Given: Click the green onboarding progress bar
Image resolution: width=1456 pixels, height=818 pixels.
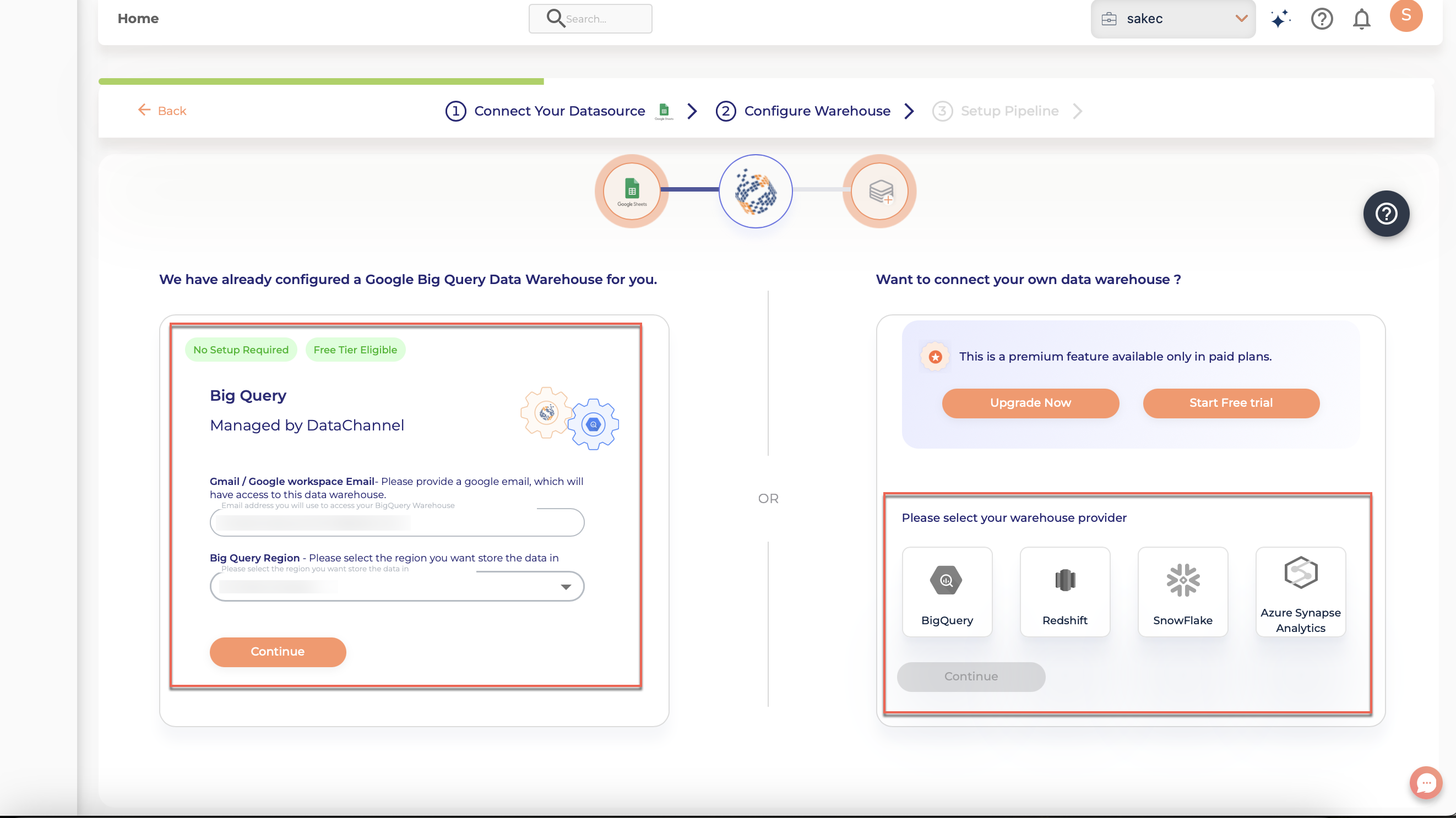Looking at the screenshot, I should tap(321, 81).
